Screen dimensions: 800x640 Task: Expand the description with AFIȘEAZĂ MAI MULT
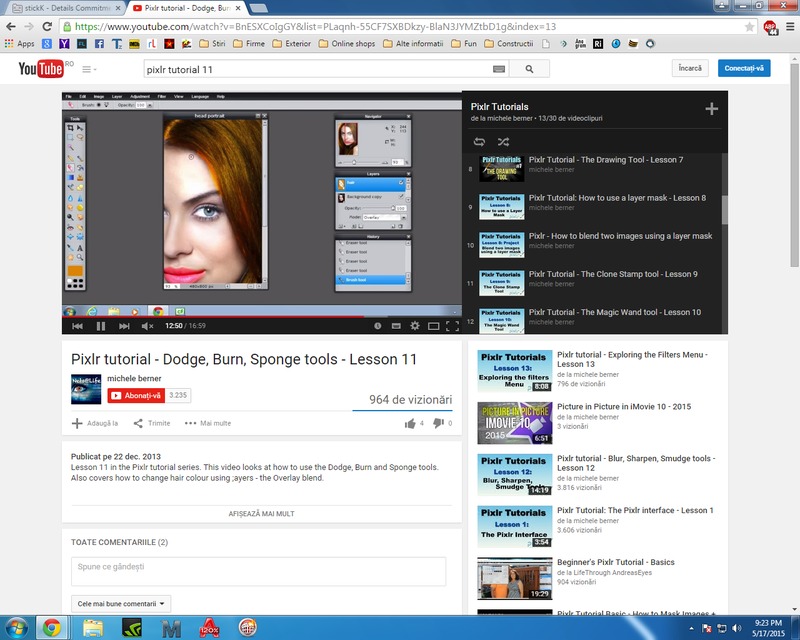[x=261, y=514]
